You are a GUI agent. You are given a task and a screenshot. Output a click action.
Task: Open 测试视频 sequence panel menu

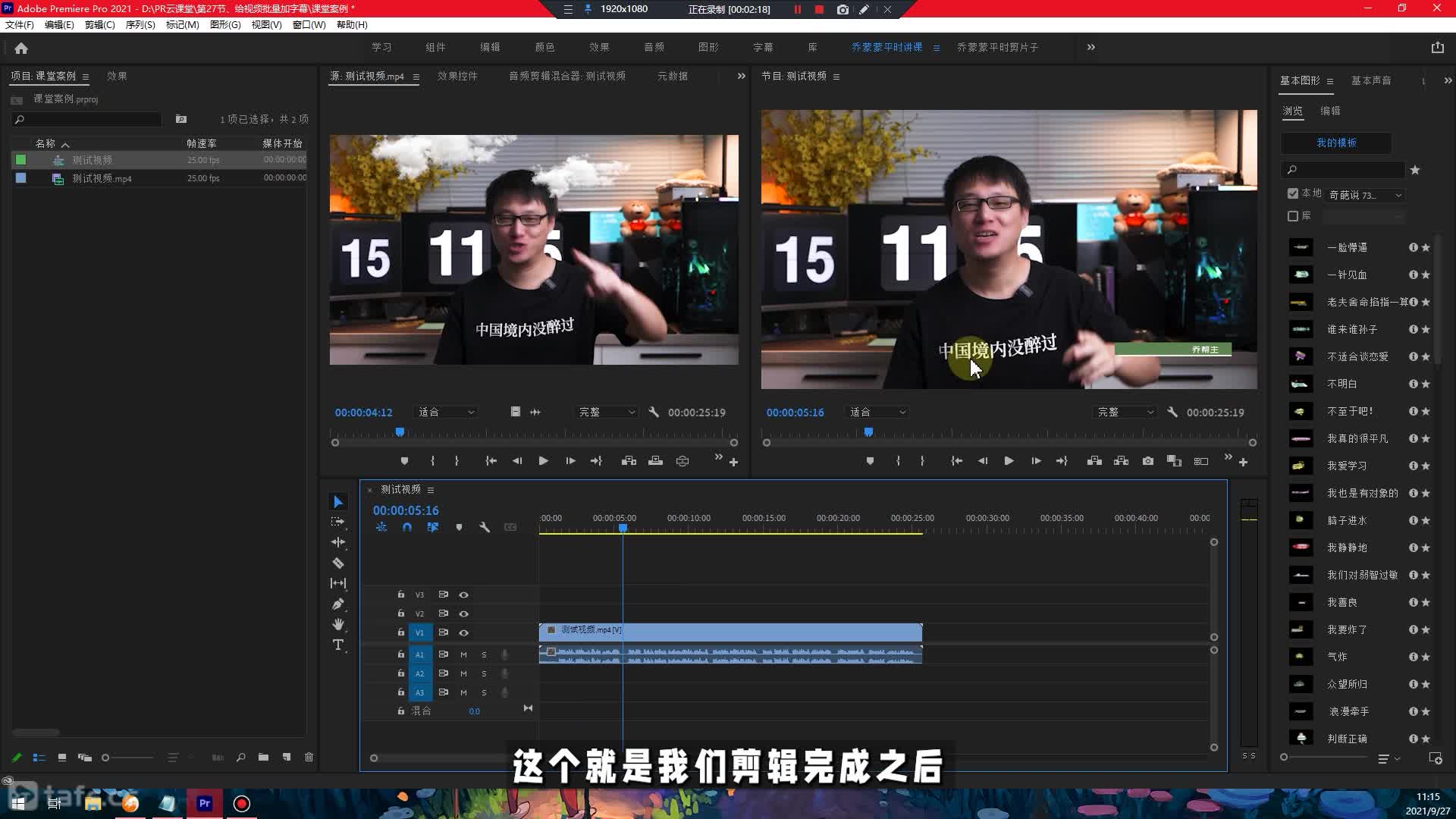(431, 490)
